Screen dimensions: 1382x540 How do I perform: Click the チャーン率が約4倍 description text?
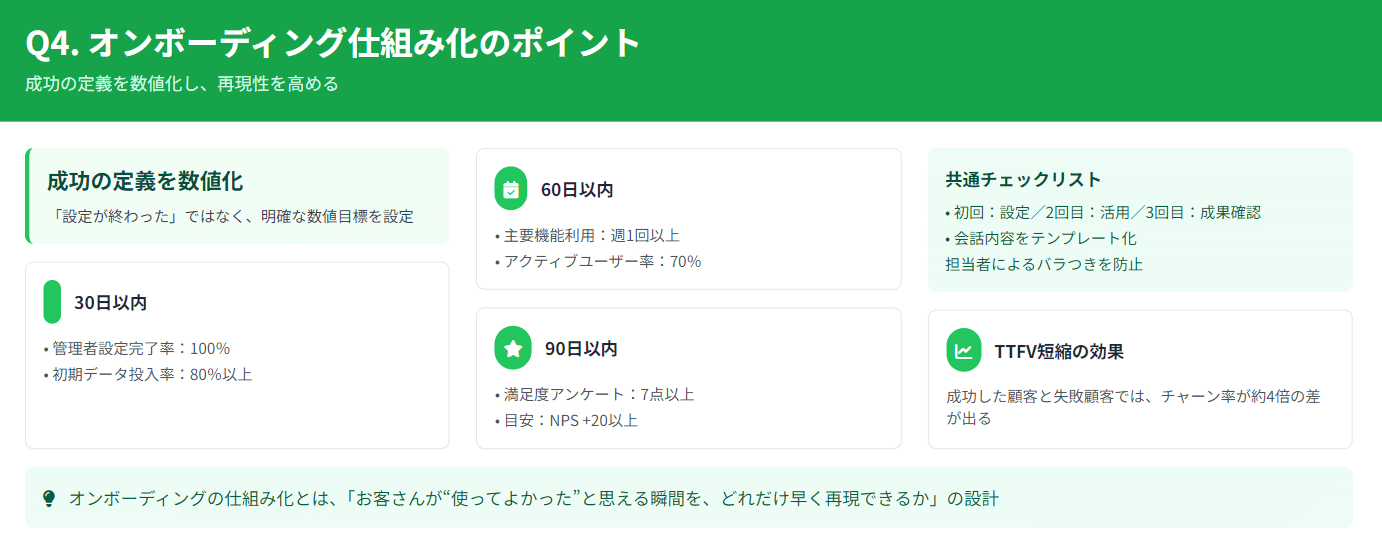(x=1133, y=407)
